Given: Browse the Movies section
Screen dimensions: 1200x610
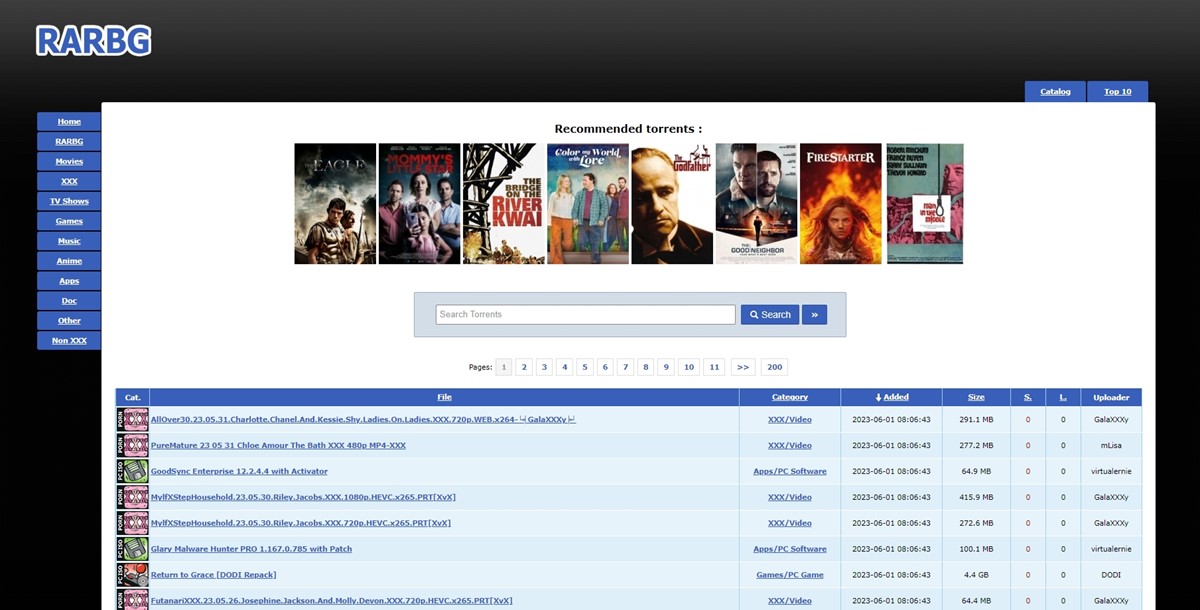Looking at the screenshot, I should pos(69,161).
